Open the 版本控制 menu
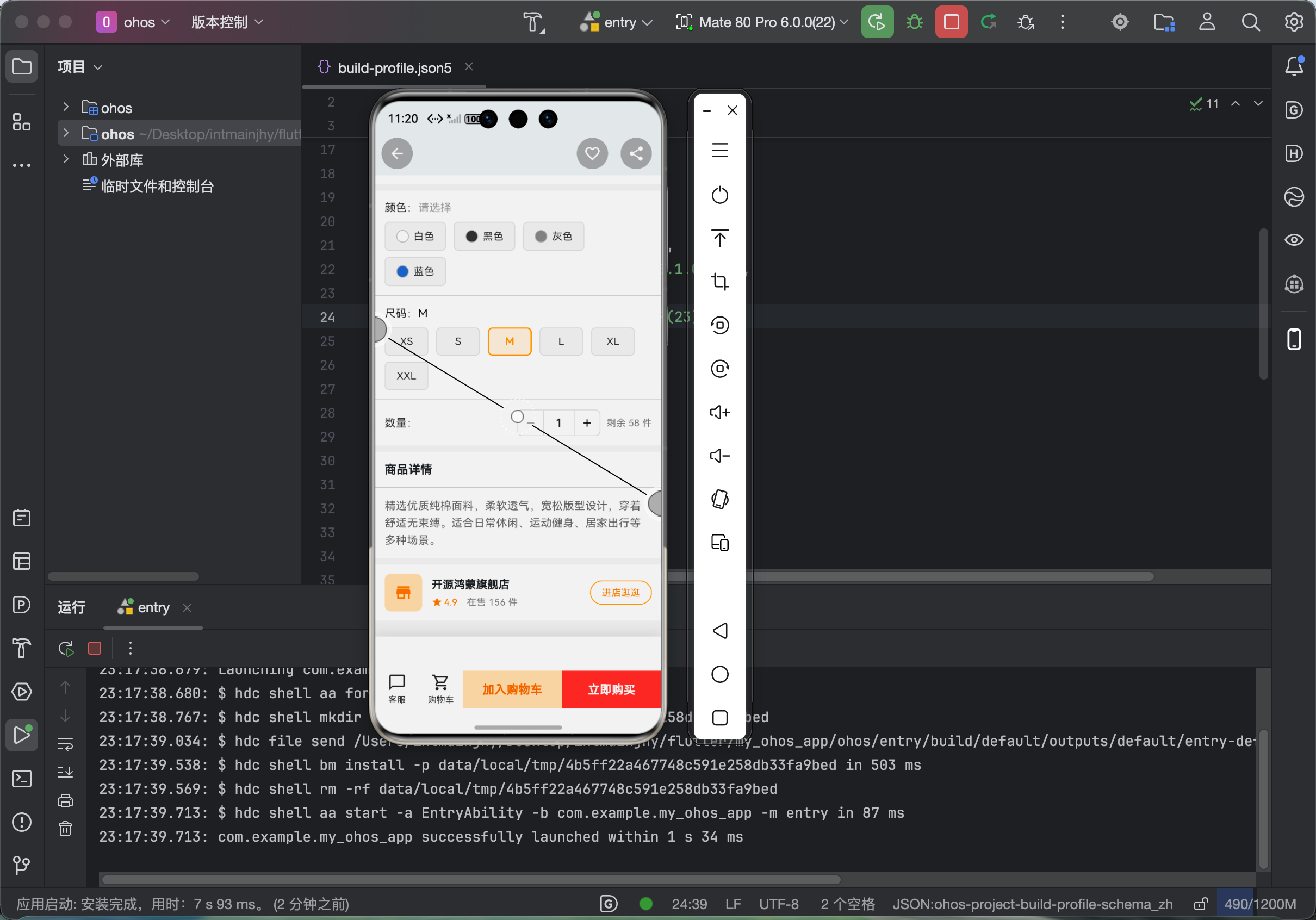The image size is (1316, 920). point(226,22)
